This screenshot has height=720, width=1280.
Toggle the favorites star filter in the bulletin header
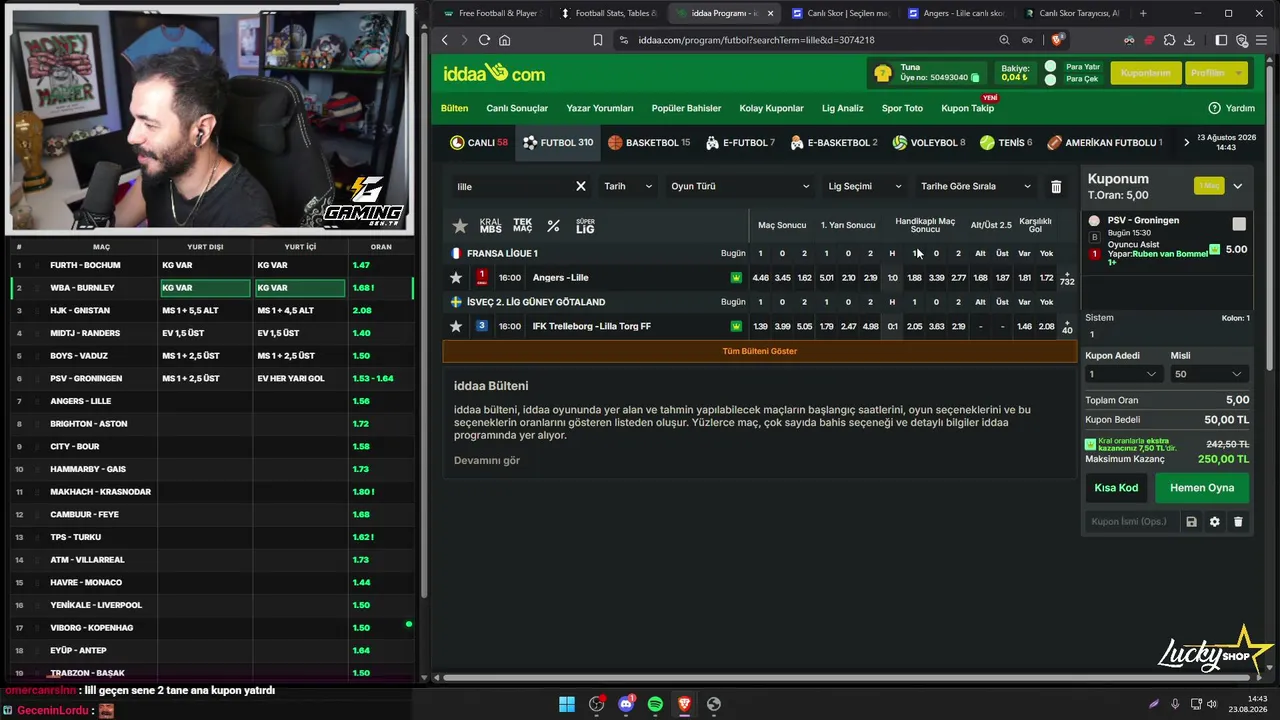tap(460, 226)
